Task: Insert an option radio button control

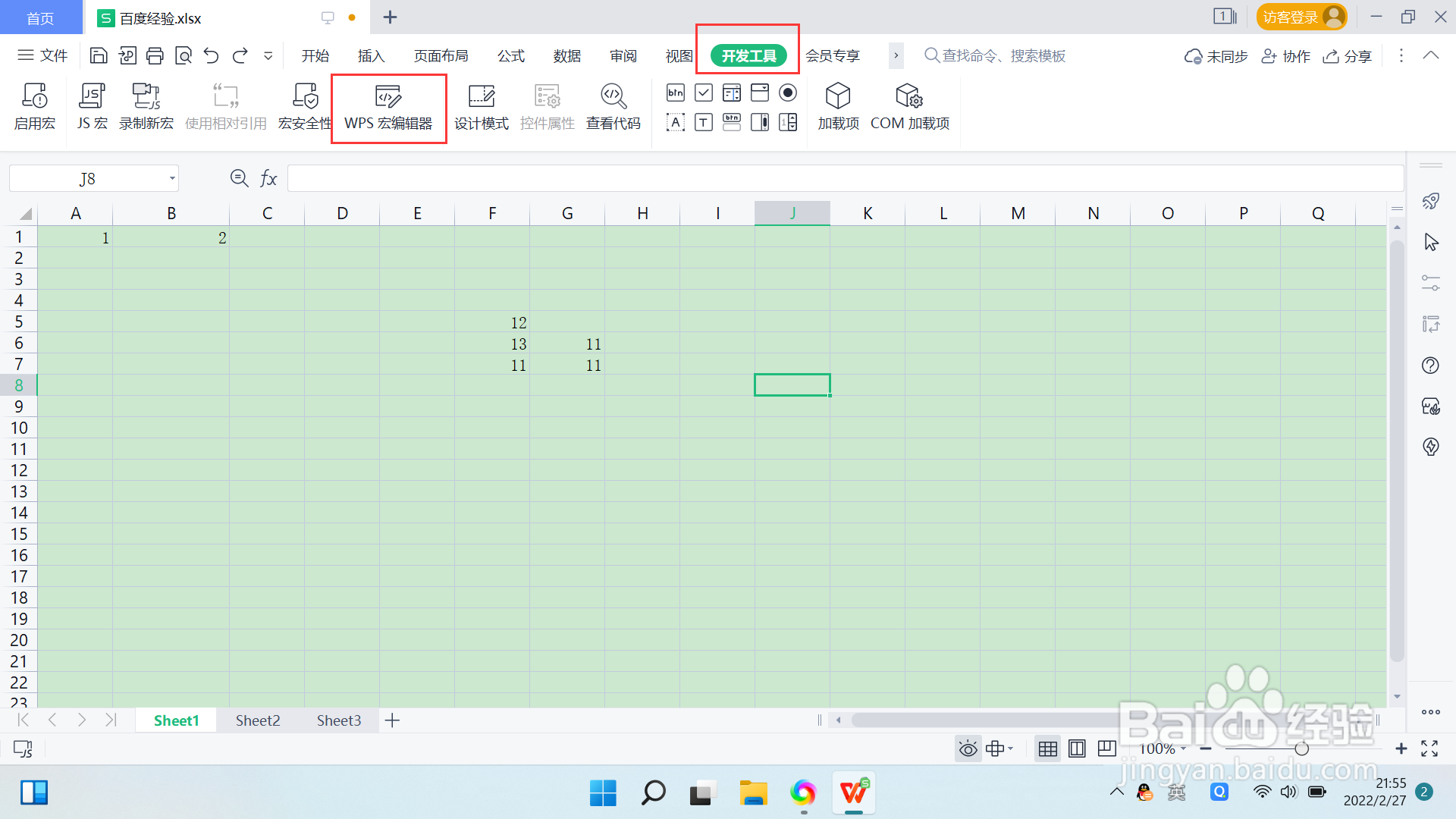Action: (788, 93)
